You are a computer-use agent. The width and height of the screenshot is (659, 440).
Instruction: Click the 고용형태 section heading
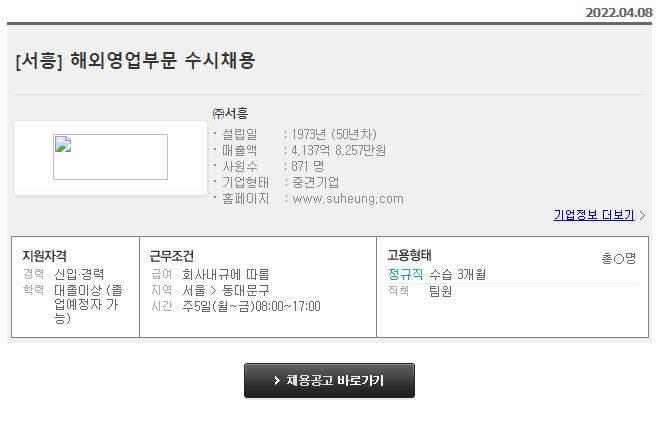tap(409, 255)
